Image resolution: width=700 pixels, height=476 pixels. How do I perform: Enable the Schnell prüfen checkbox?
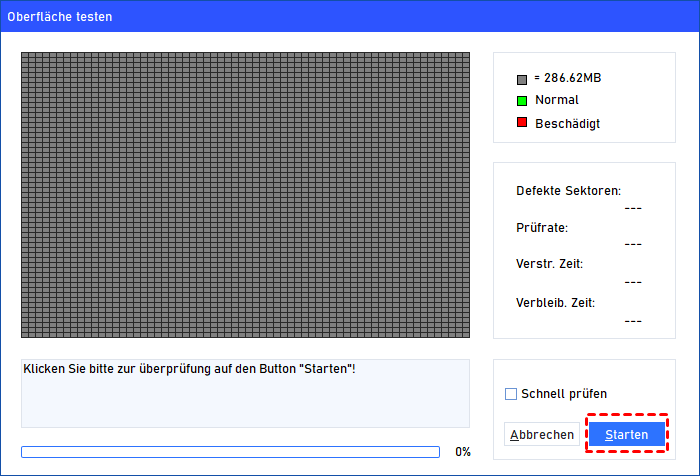point(511,394)
